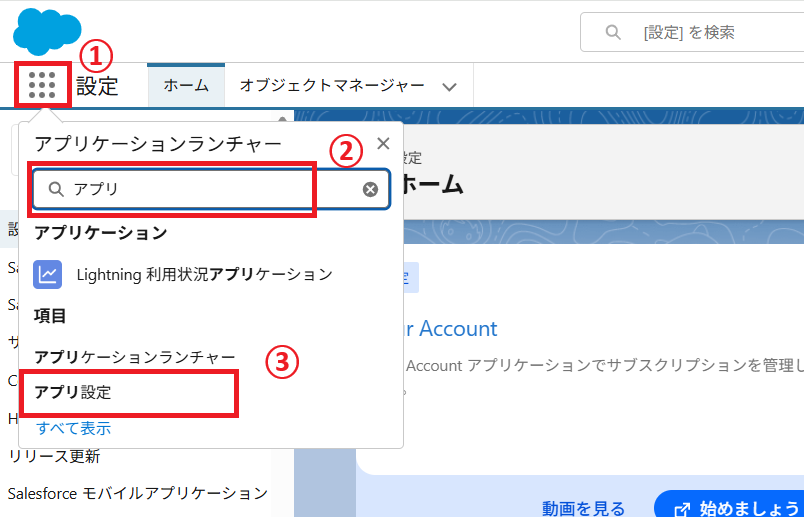Screen dimensions: 804x517
Task: Open the アプリ設定 item
Action: click(73, 392)
